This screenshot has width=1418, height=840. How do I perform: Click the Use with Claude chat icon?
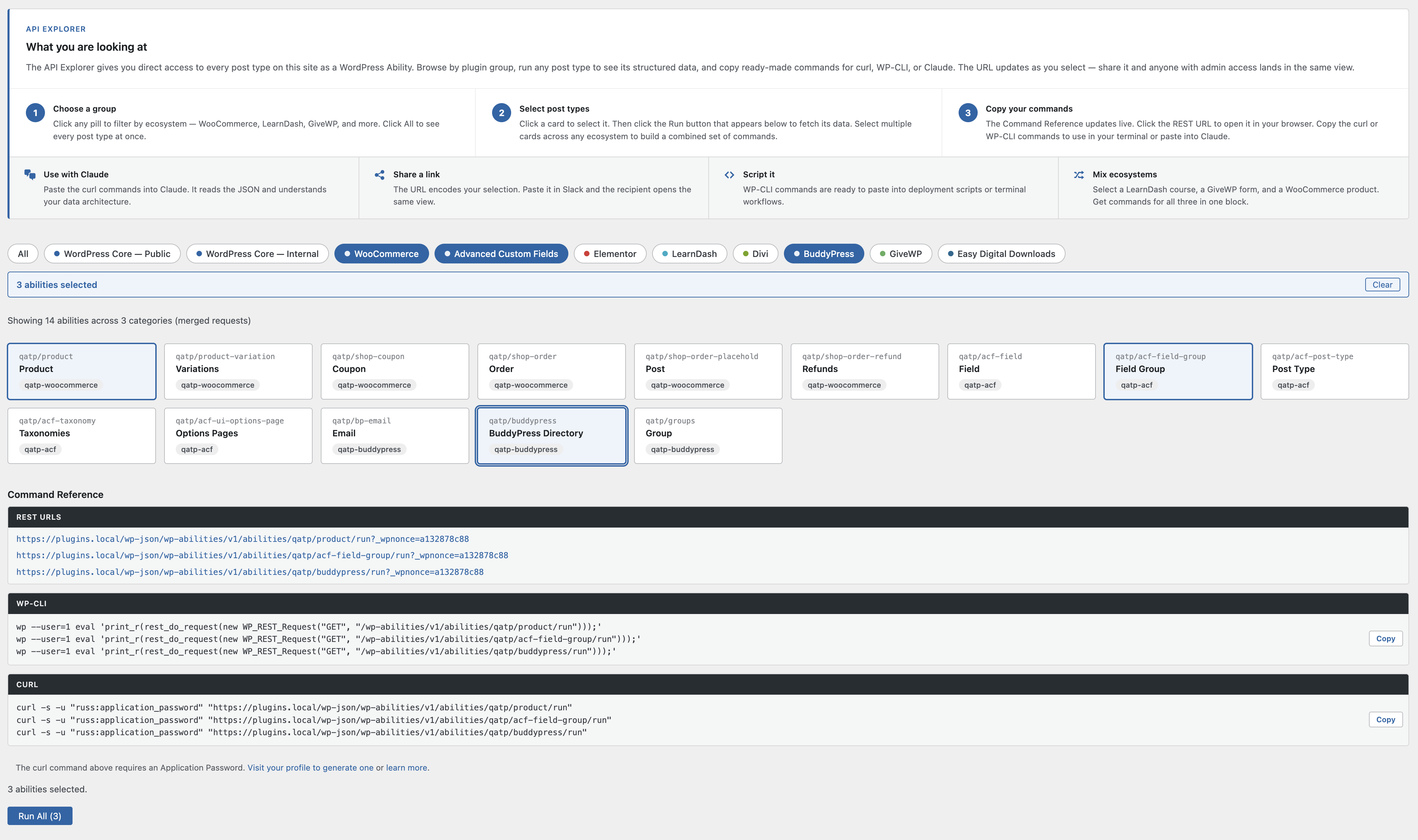29,175
